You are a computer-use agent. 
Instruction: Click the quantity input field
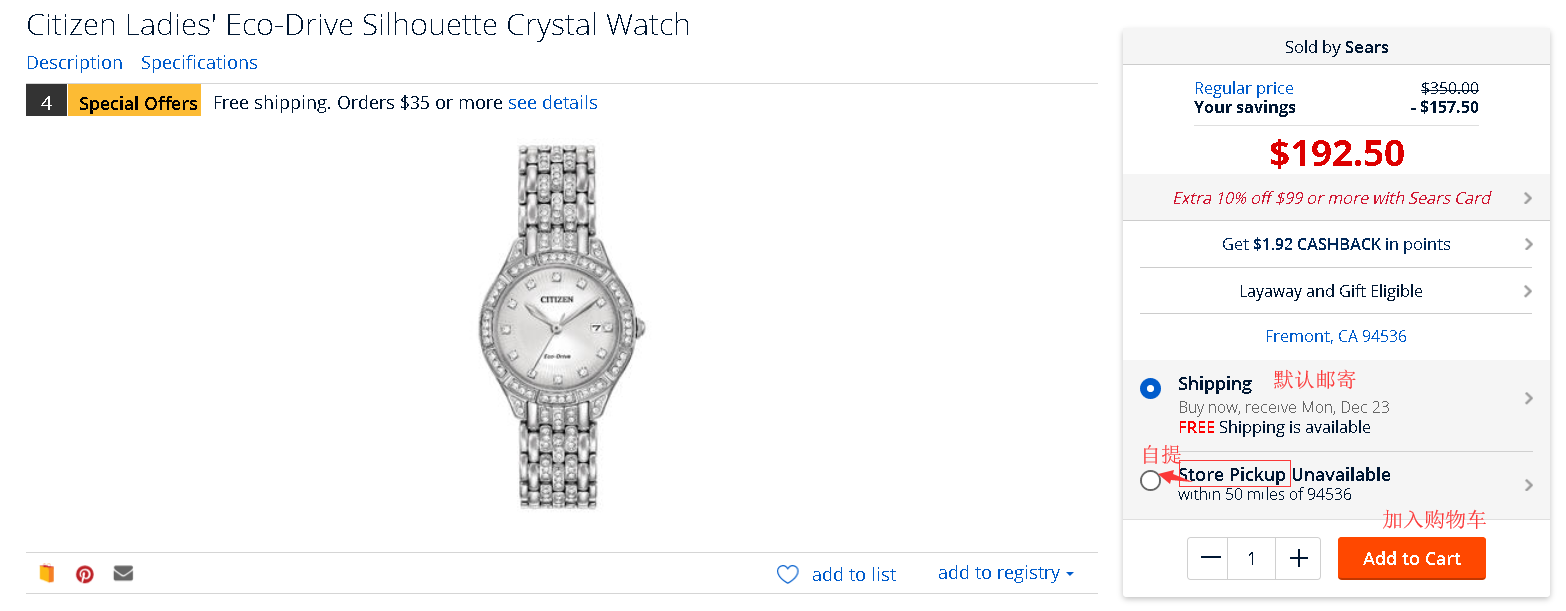(1252, 559)
